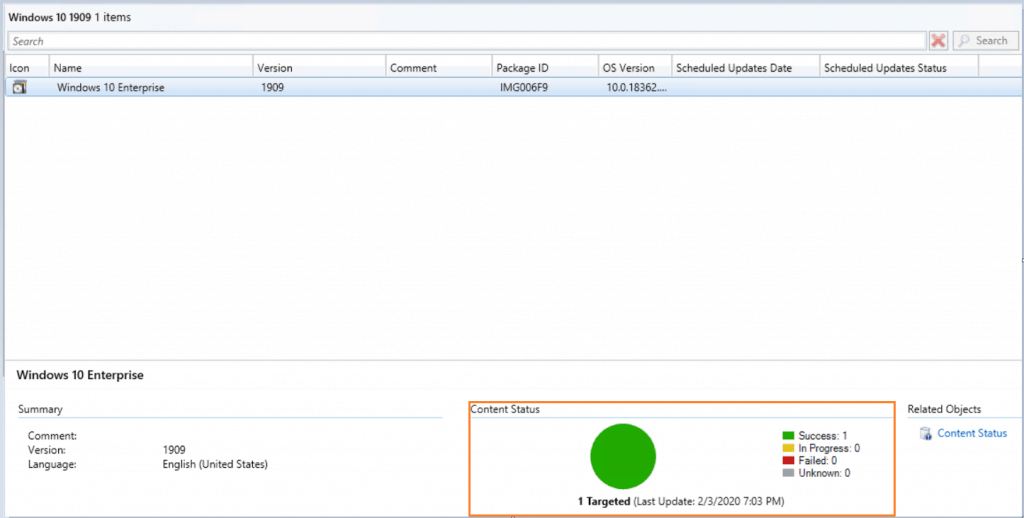Click the Windows 10 Enterprise details heading
Viewport: 1024px width, 518px height.
click(x=80, y=375)
